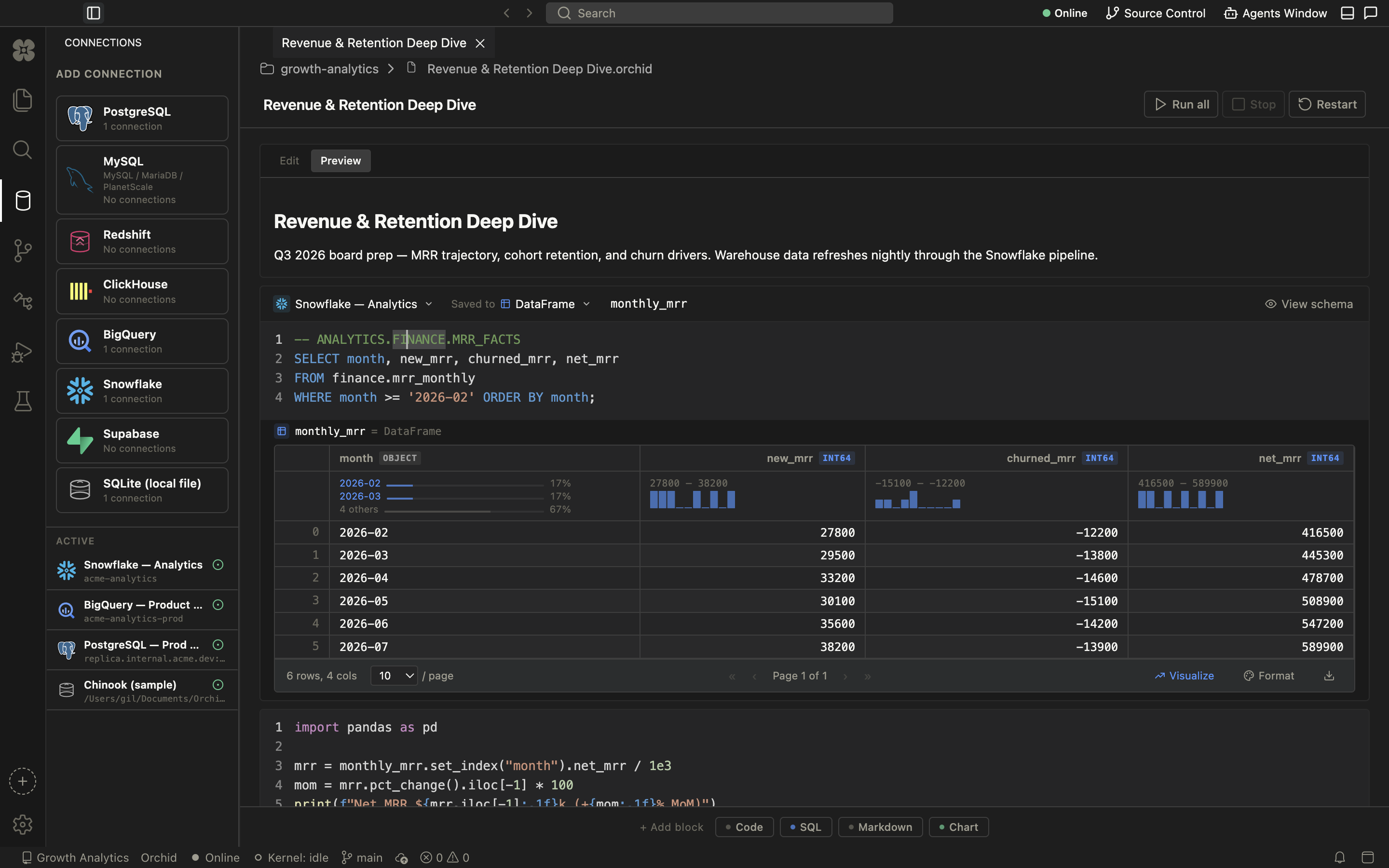1389x868 pixels.
Task: Click main branch in status bar
Action: pyautogui.click(x=362, y=858)
